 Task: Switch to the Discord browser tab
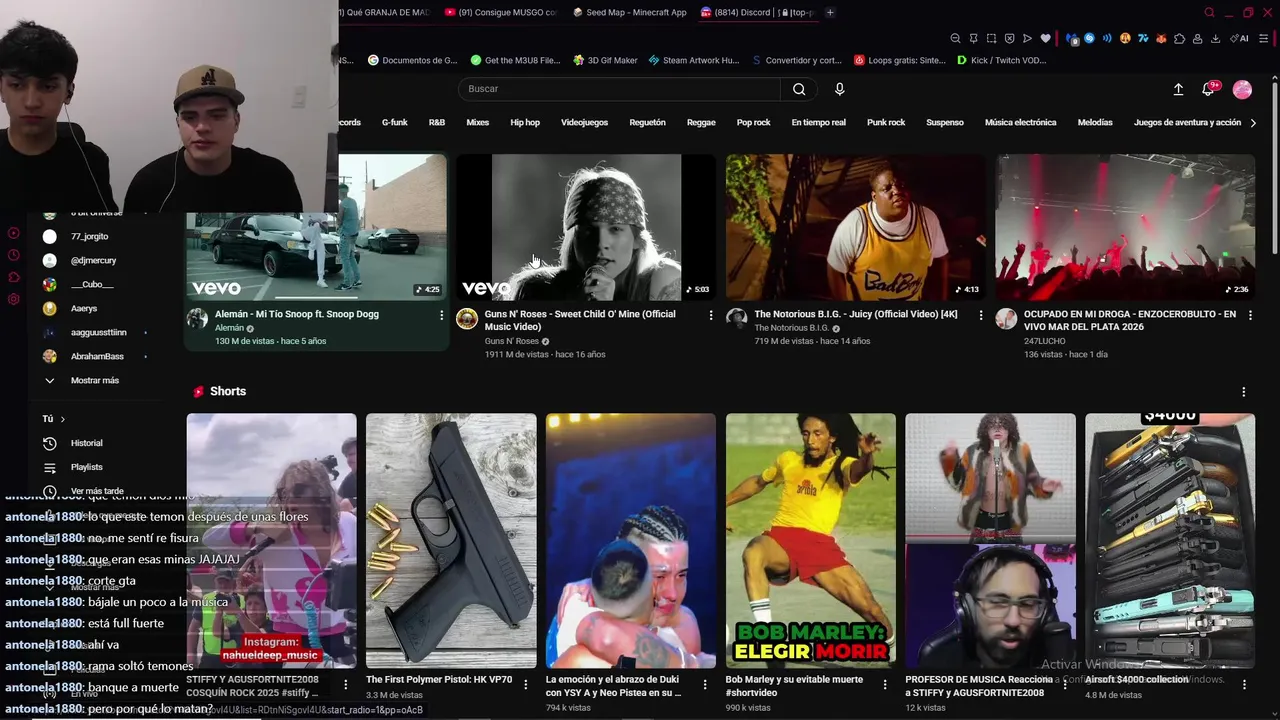pyautogui.click(x=757, y=12)
